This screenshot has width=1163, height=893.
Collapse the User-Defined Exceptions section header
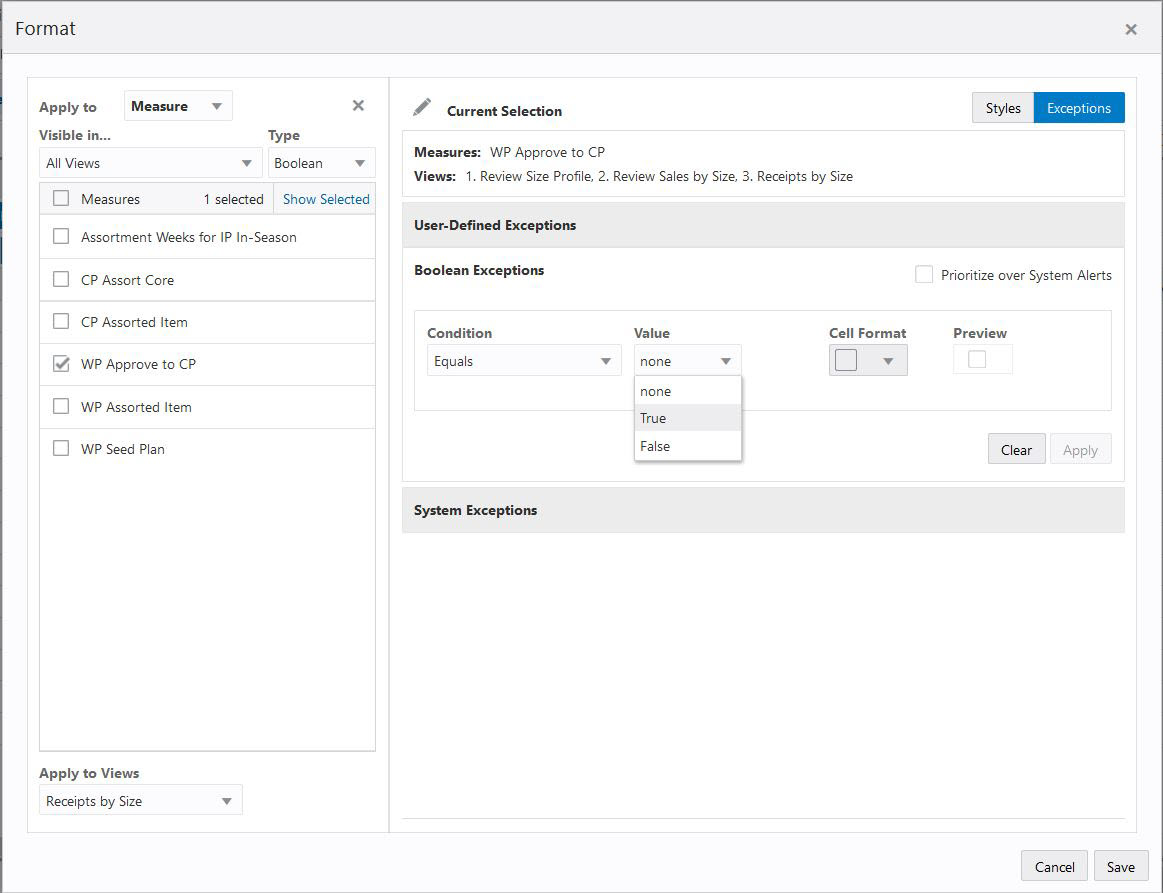[763, 225]
